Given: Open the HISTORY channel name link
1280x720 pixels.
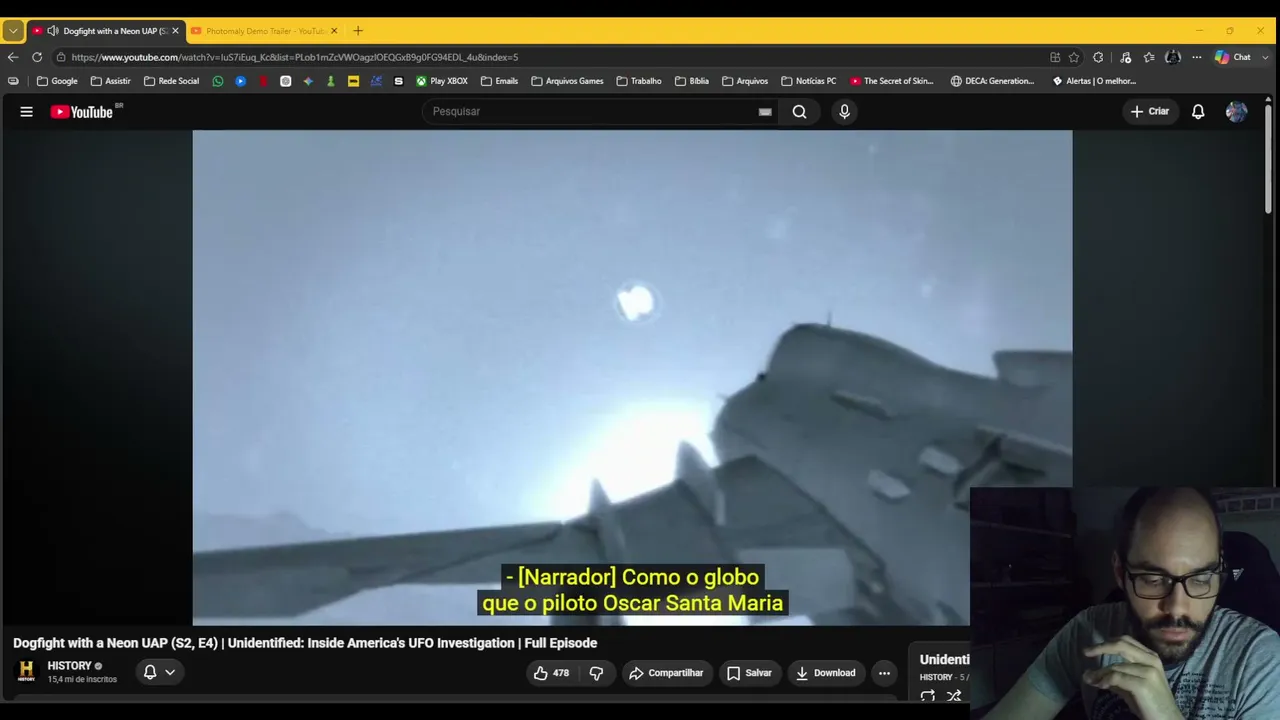Looking at the screenshot, I should coord(69,666).
